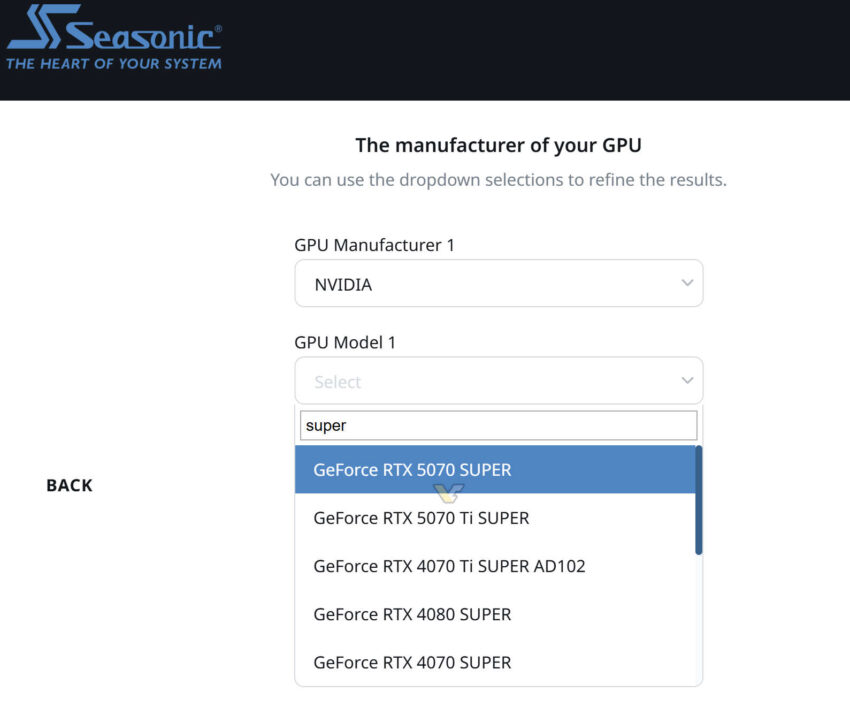Choose GeForce RTX 5070 SUPER from list

pos(412,470)
